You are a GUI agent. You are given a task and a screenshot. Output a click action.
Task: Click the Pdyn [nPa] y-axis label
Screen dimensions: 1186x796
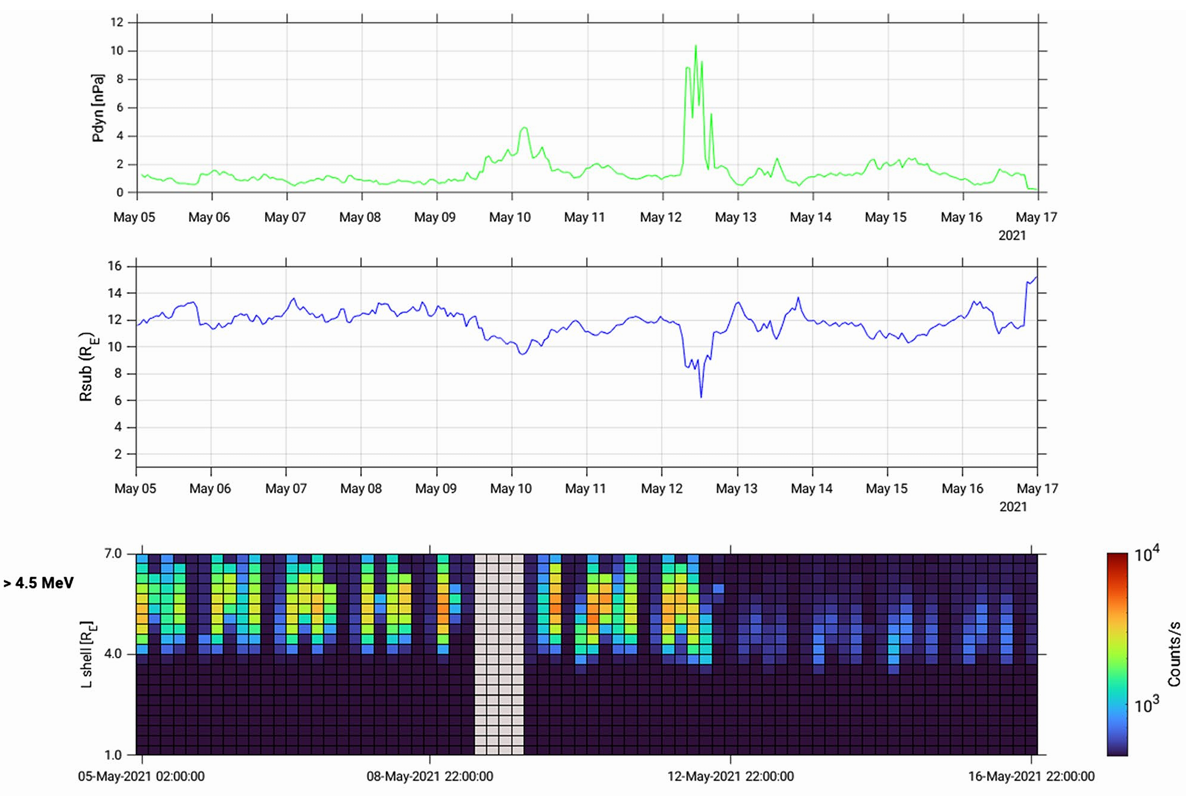pos(97,106)
